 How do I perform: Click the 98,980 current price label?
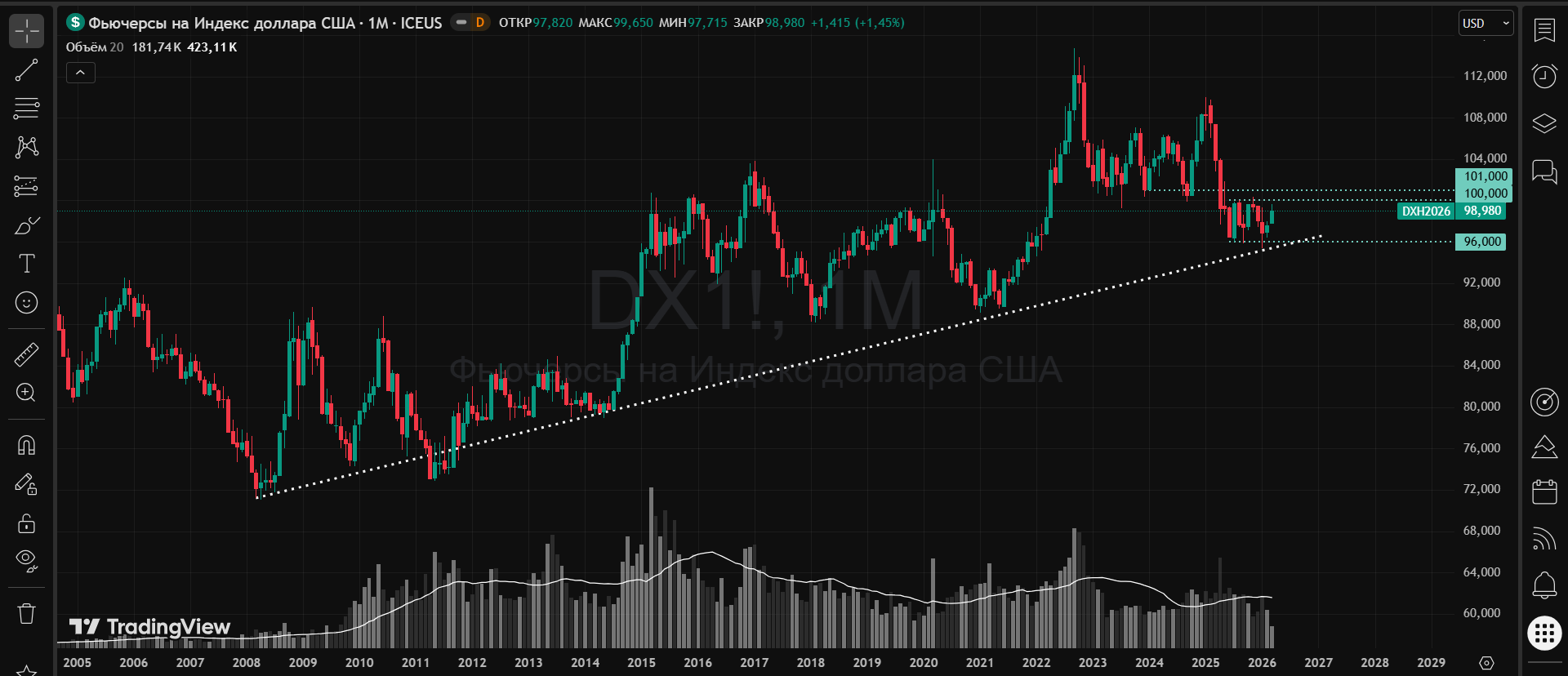point(1481,211)
